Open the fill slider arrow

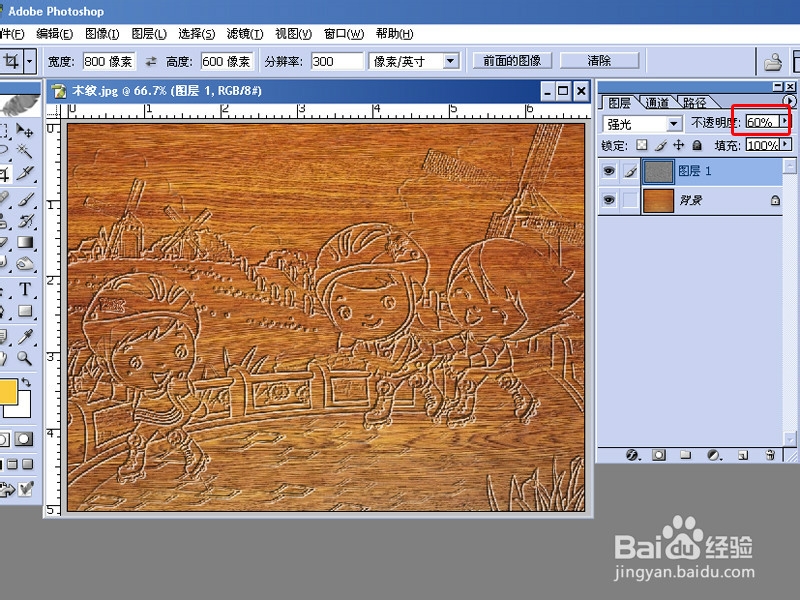(786, 145)
